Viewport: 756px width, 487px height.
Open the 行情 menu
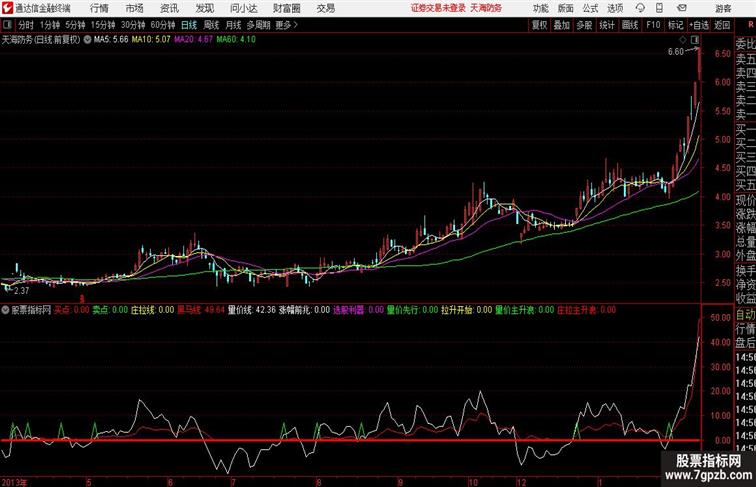point(99,8)
